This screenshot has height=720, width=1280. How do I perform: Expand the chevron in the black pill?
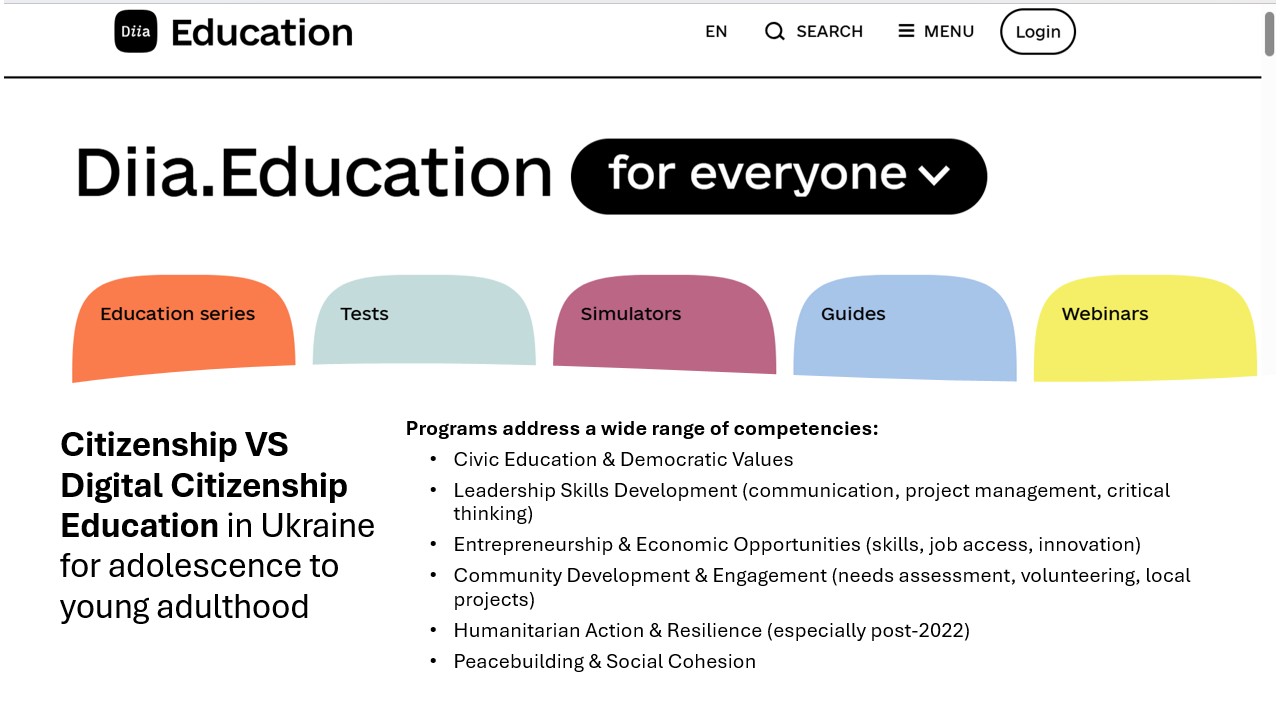[934, 176]
